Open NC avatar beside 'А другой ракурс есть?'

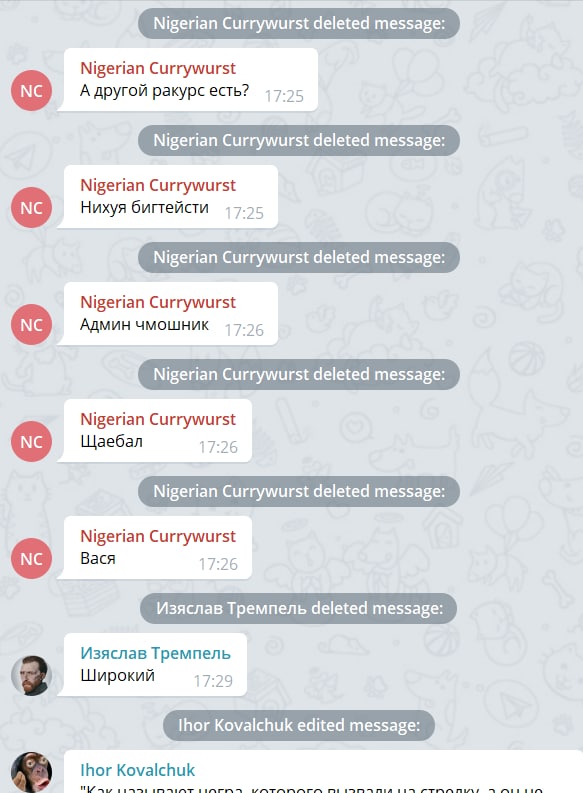click(x=31, y=91)
